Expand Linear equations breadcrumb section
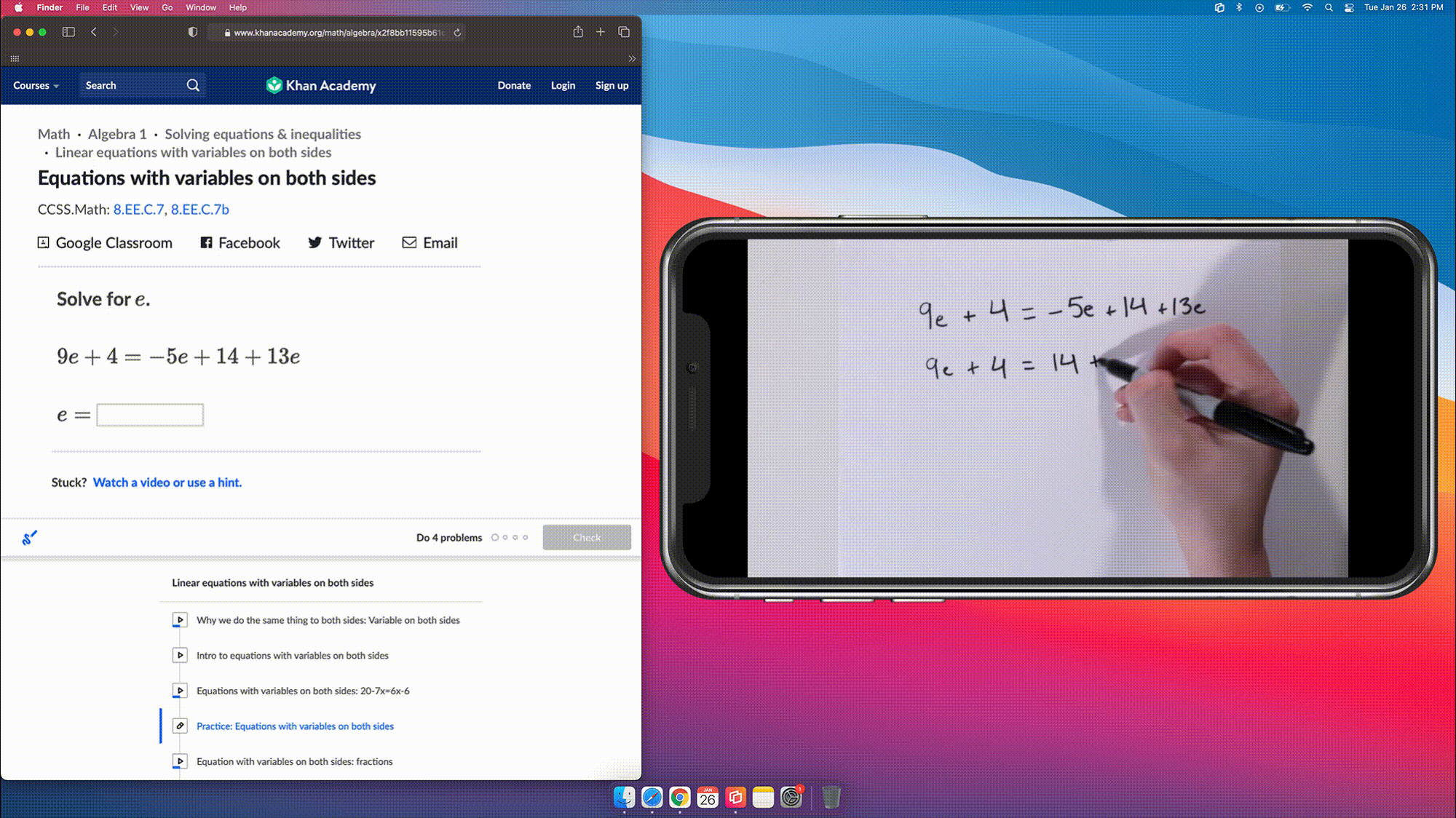 click(193, 152)
